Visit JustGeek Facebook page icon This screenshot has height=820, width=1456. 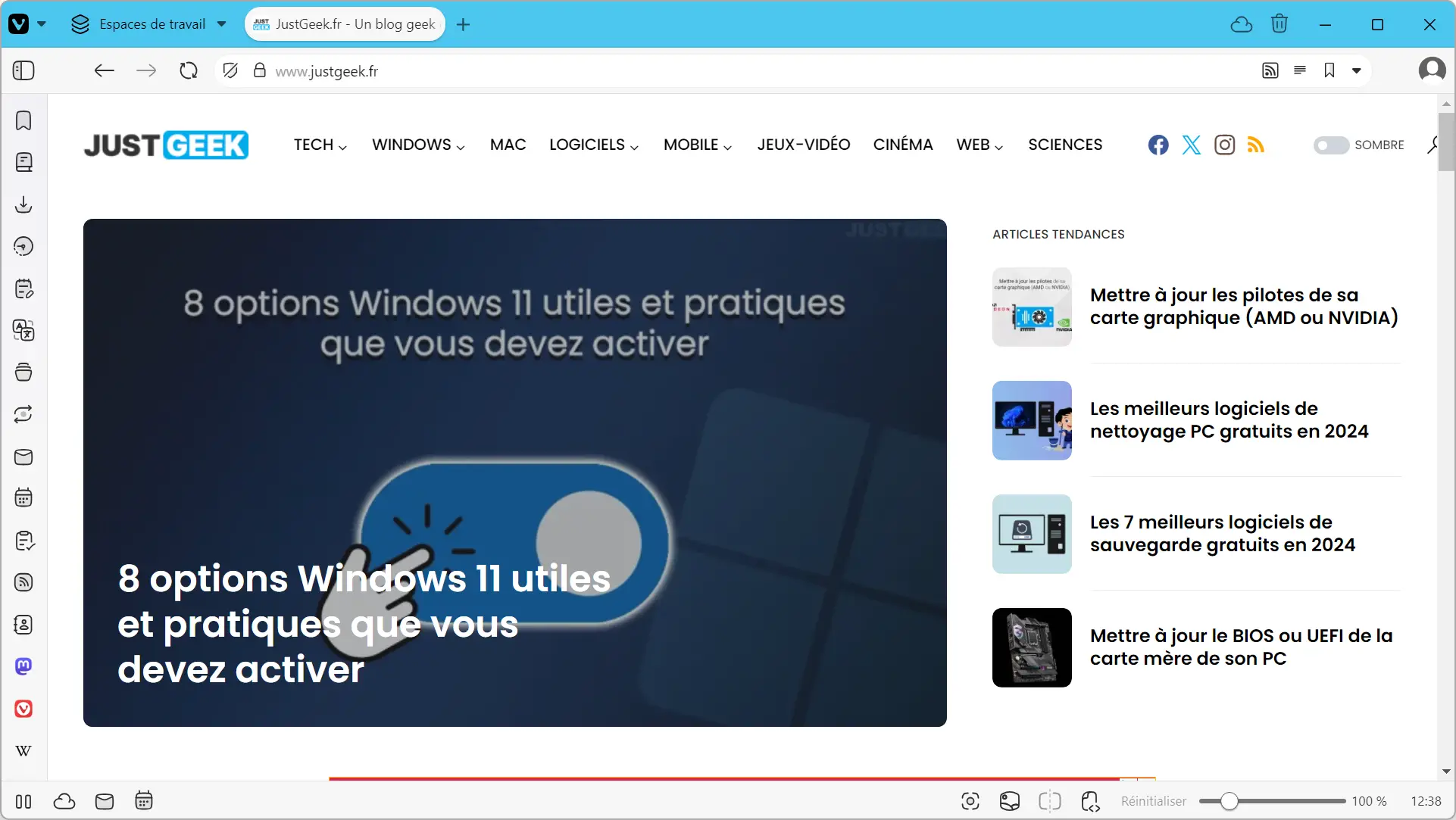click(x=1158, y=145)
